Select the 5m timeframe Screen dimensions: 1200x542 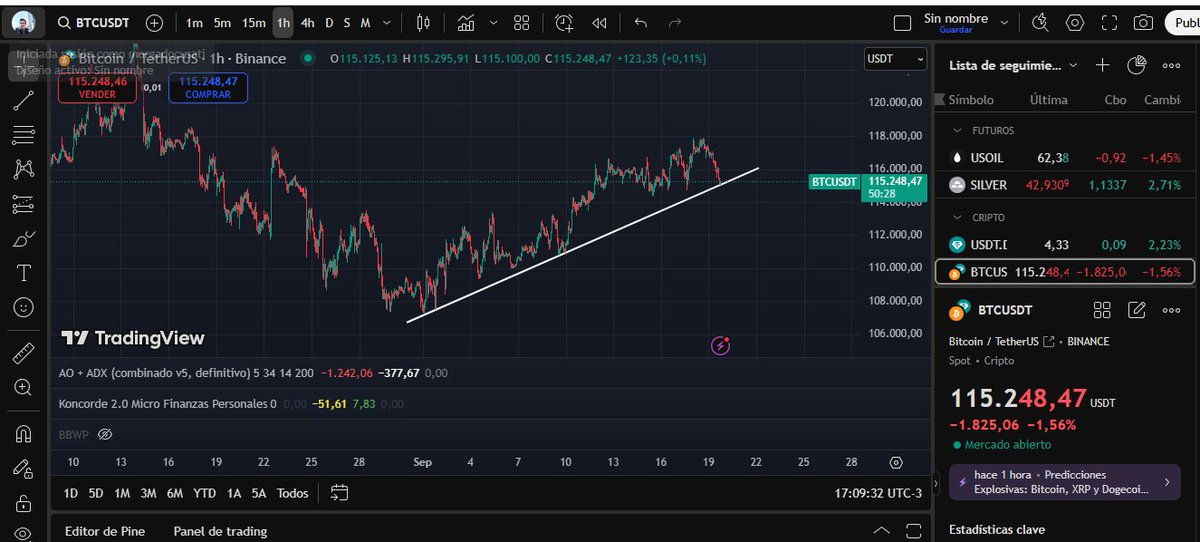[x=222, y=22]
